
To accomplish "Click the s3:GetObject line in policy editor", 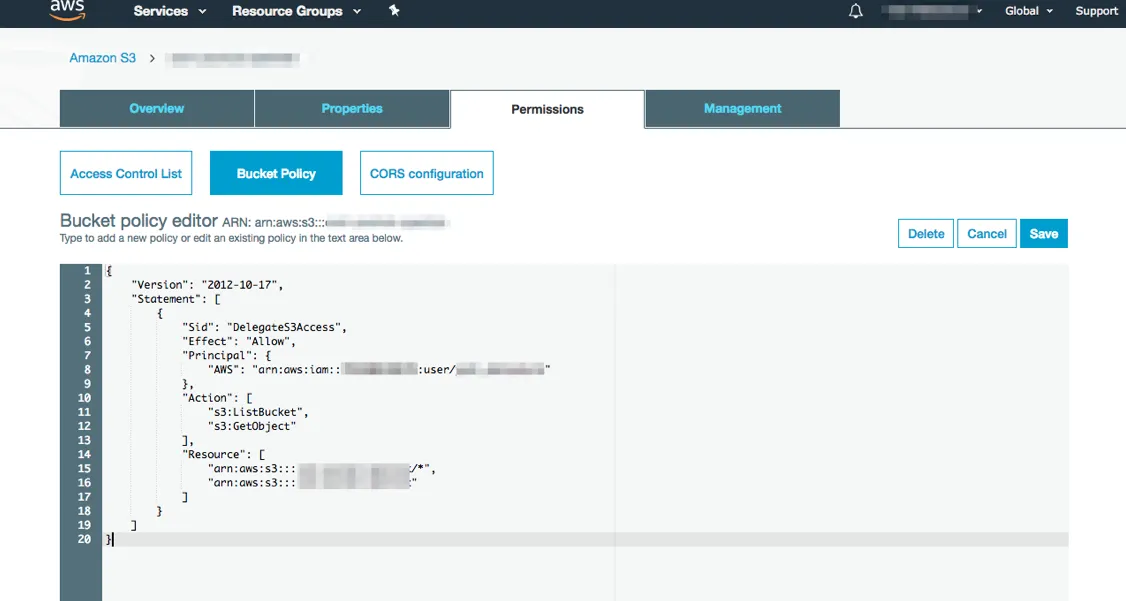I will pyautogui.click(x=251, y=426).
